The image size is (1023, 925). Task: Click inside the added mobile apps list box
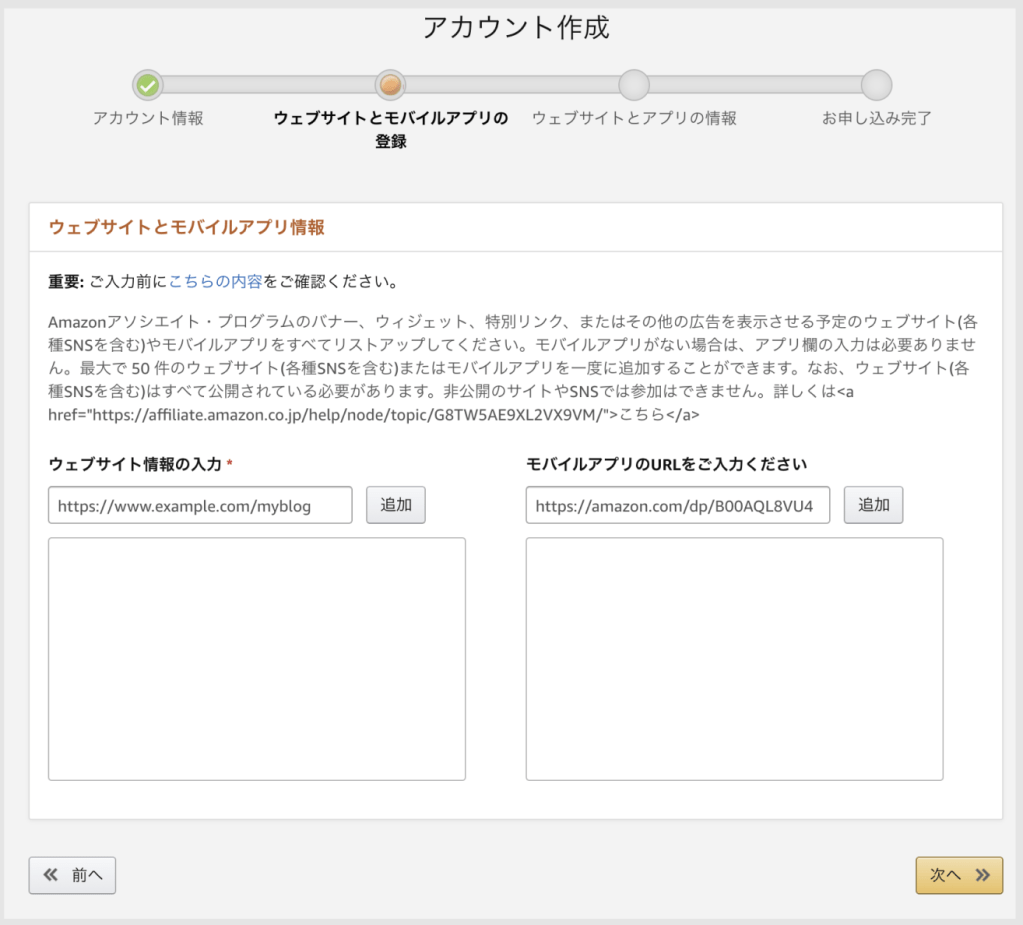tap(734, 658)
